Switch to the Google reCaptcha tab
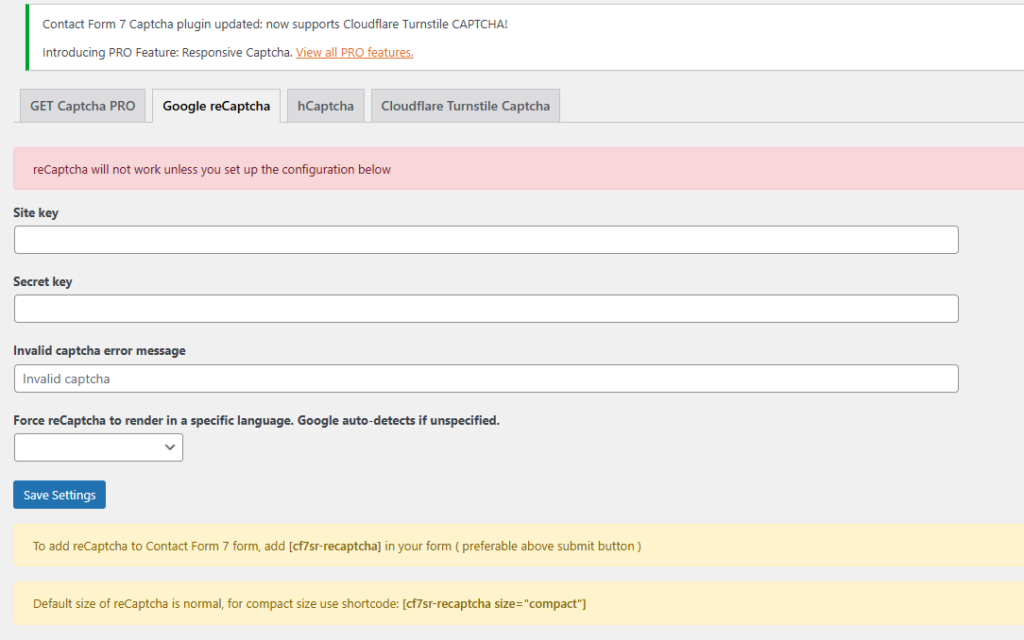The height and width of the screenshot is (640, 1024). pyautogui.click(x=216, y=106)
